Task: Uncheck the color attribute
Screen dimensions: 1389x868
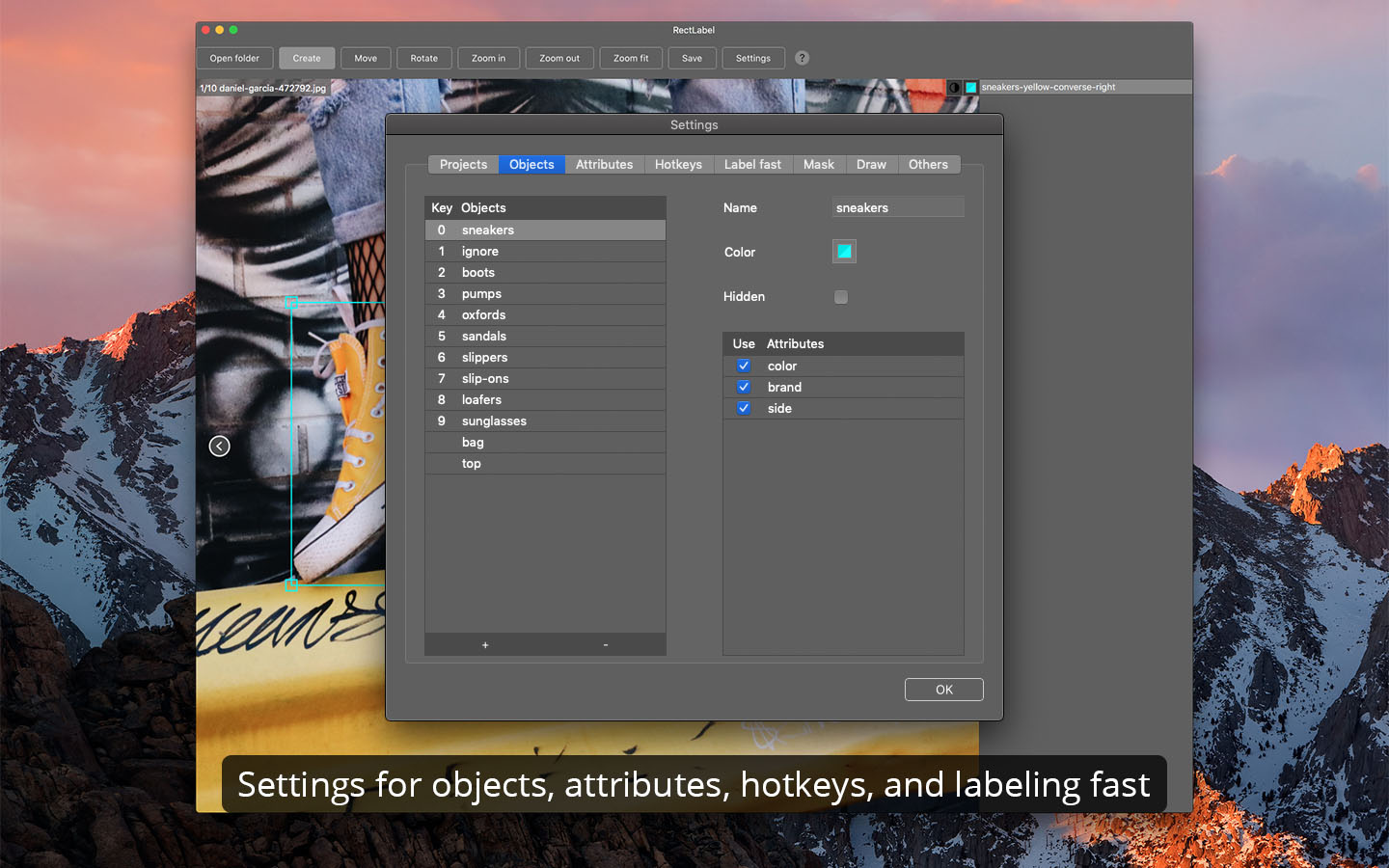Action: (x=744, y=366)
